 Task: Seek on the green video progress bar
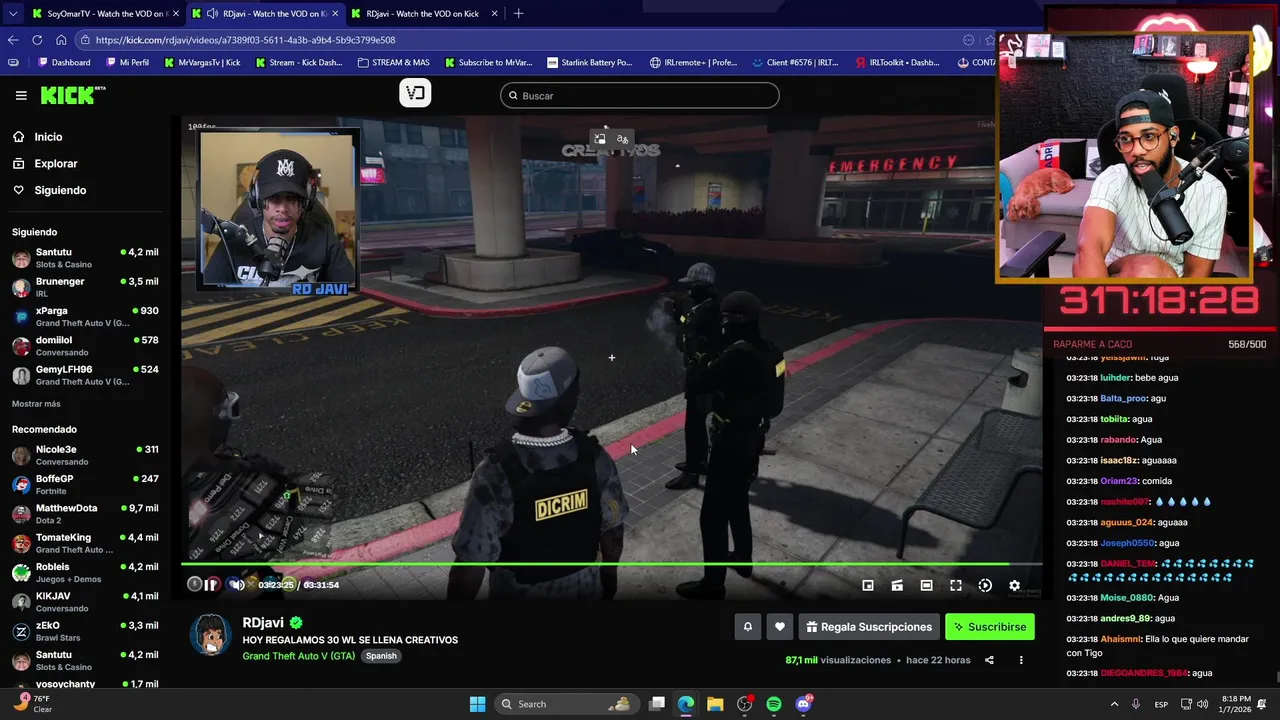point(611,564)
